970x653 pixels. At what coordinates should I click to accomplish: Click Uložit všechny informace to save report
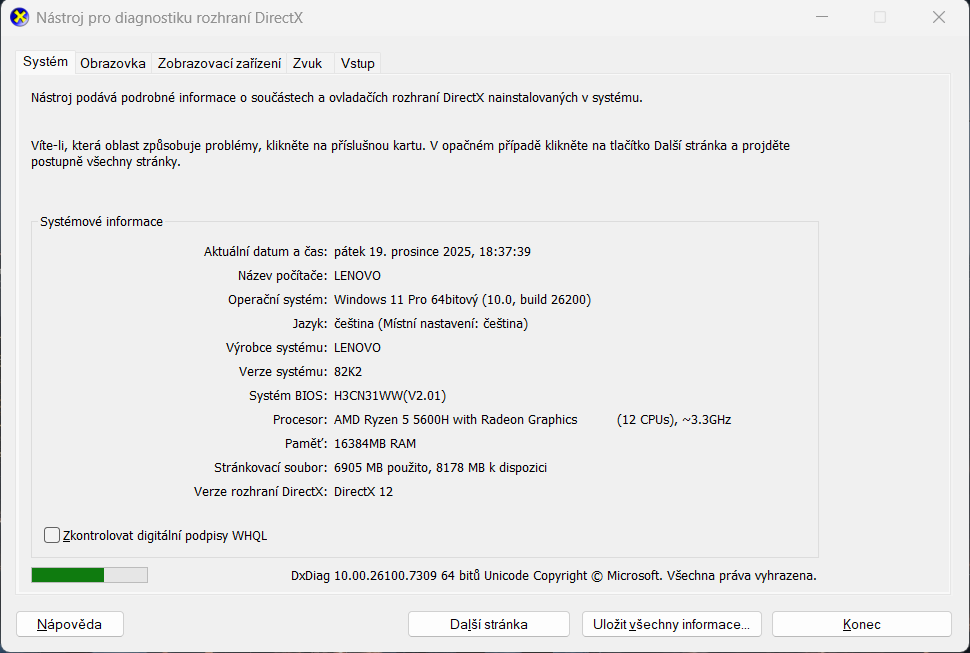[x=671, y=623]
